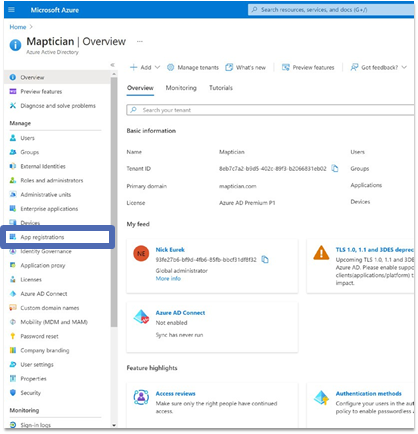The image size is (418, 434).
Task: Click the Security shield icon
Action: (13, 393)
